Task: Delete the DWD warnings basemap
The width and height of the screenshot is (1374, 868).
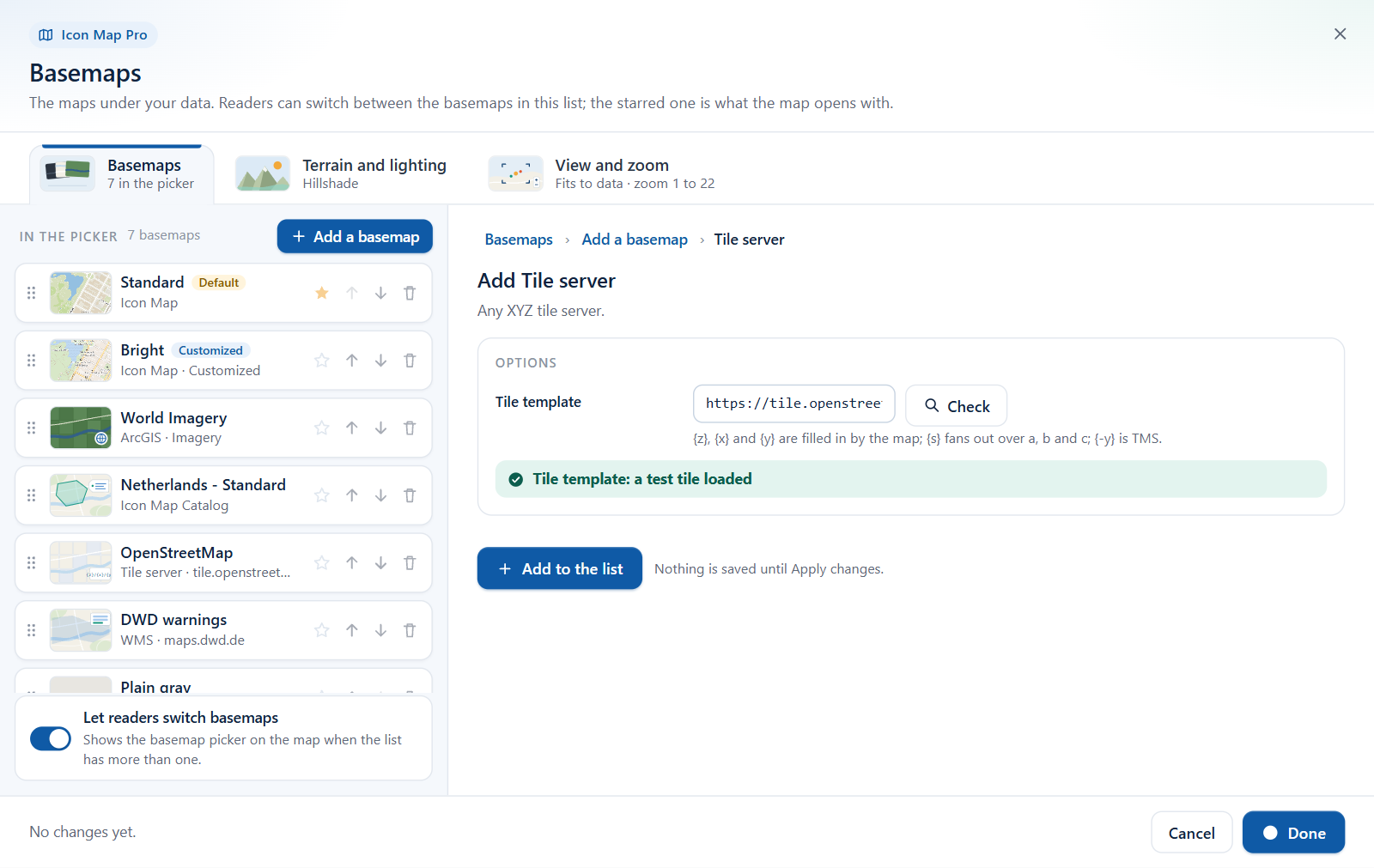Action: coord(410,630)
